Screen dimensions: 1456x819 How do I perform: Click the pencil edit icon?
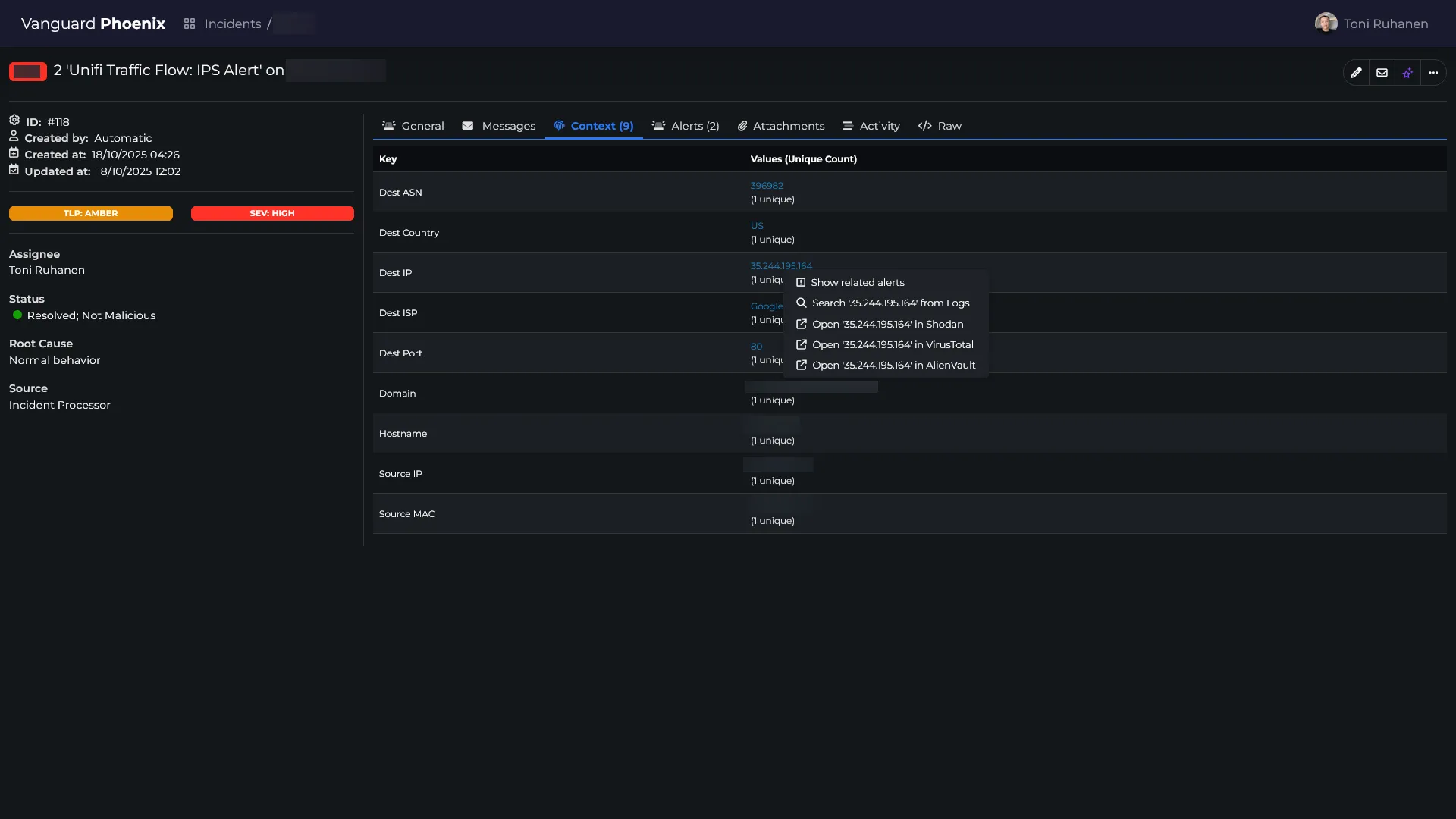pos(1356,73)
